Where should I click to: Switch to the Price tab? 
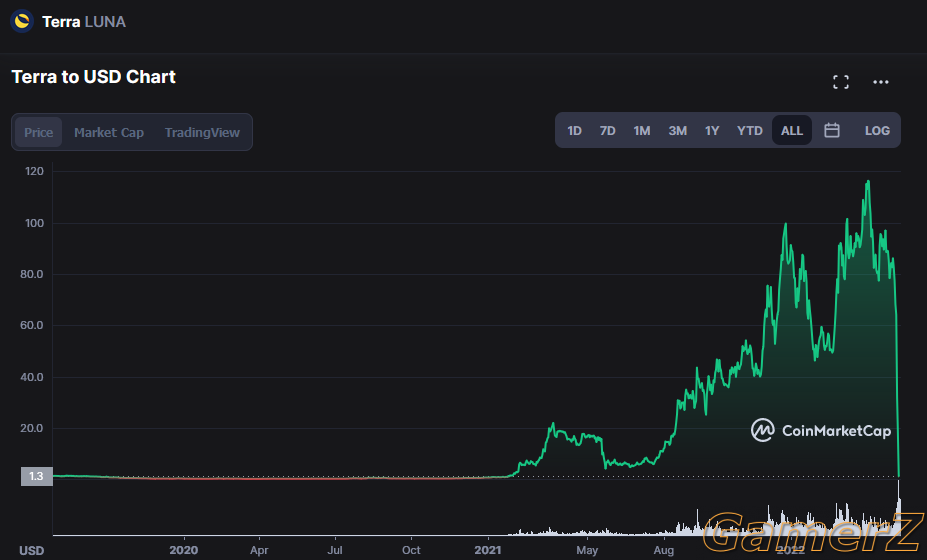(38, 132)
